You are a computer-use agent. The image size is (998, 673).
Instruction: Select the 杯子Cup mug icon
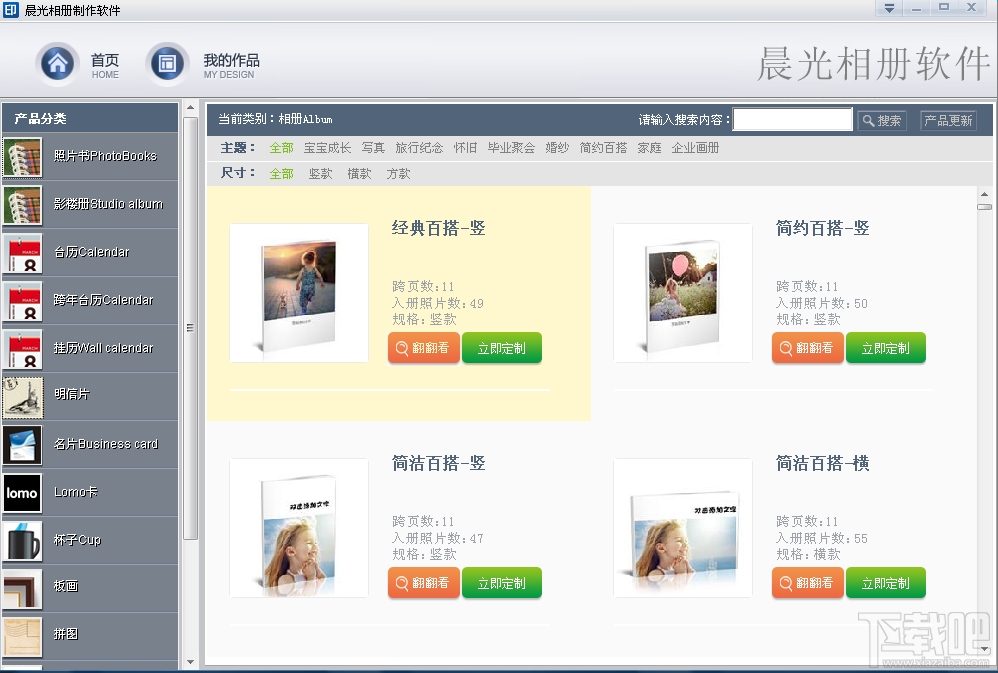(x=22, y=541)
